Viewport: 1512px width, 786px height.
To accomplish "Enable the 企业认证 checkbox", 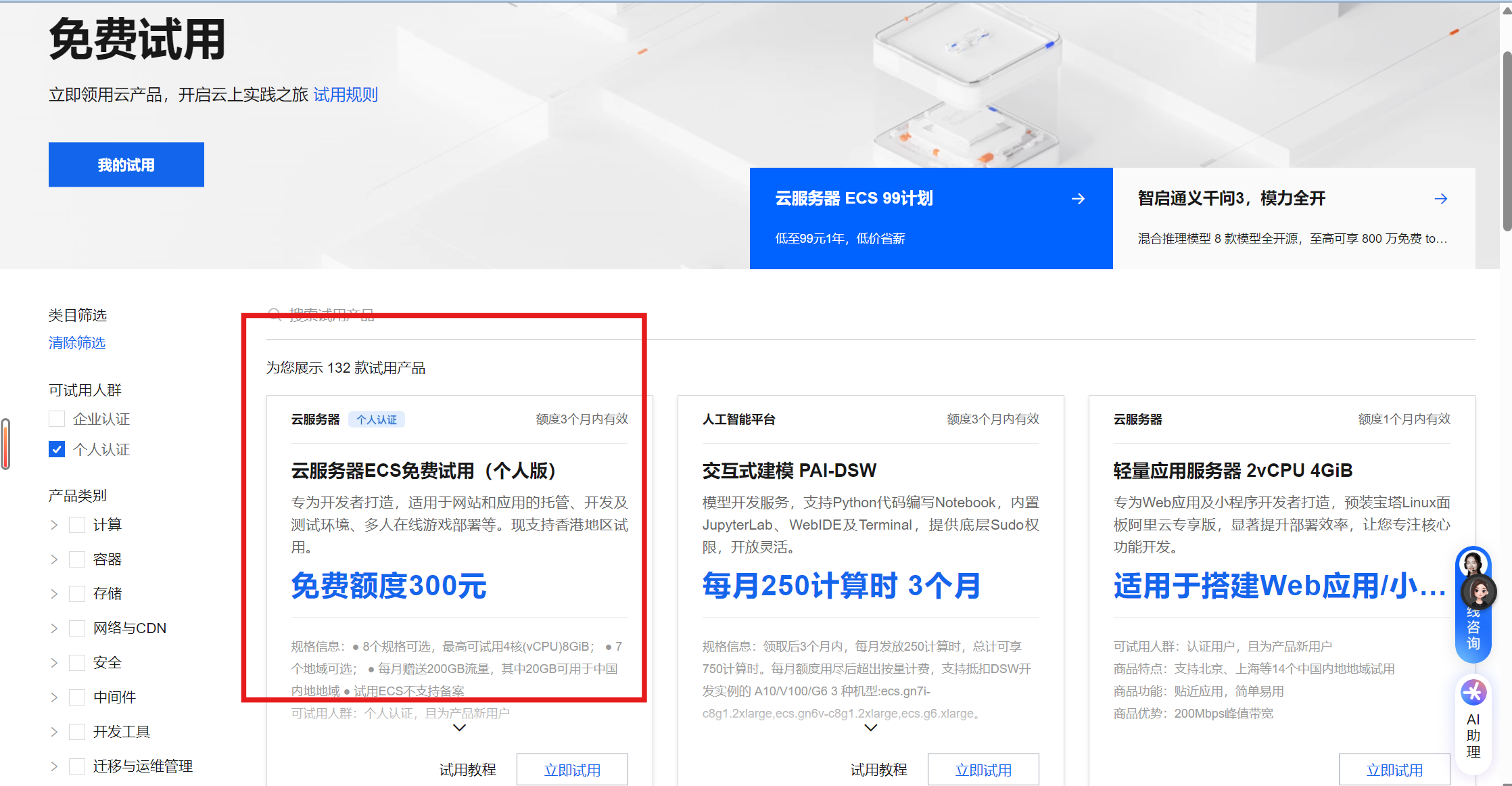I will tap(57, 419).
